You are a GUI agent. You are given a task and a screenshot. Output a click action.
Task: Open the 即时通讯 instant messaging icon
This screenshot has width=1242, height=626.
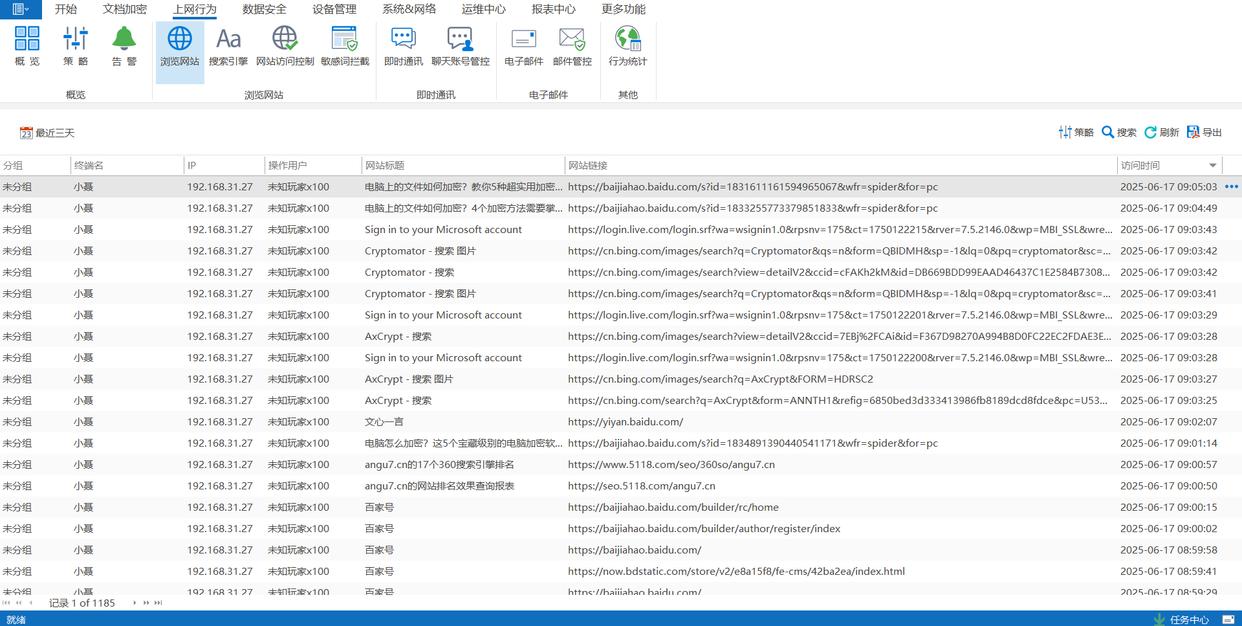(x=403, y=47)
